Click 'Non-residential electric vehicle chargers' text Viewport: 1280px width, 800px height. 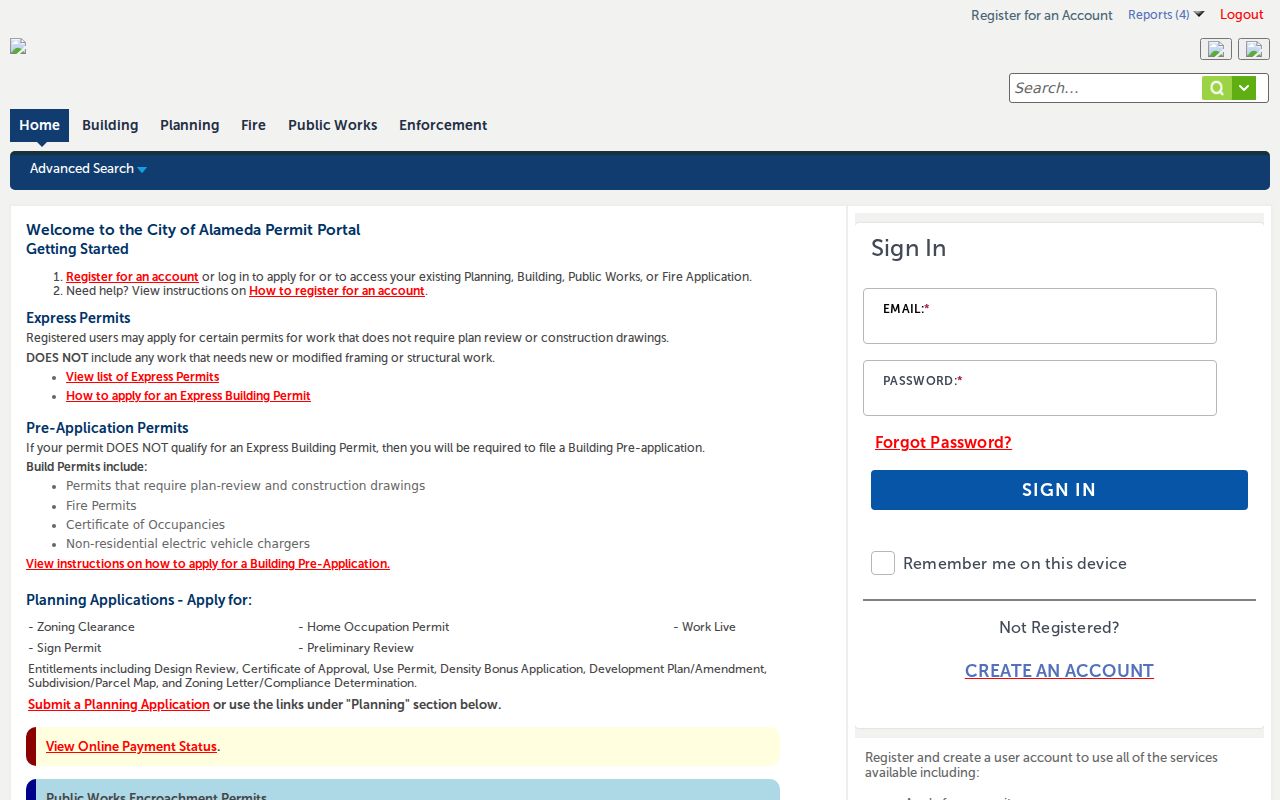coord(188,544)
